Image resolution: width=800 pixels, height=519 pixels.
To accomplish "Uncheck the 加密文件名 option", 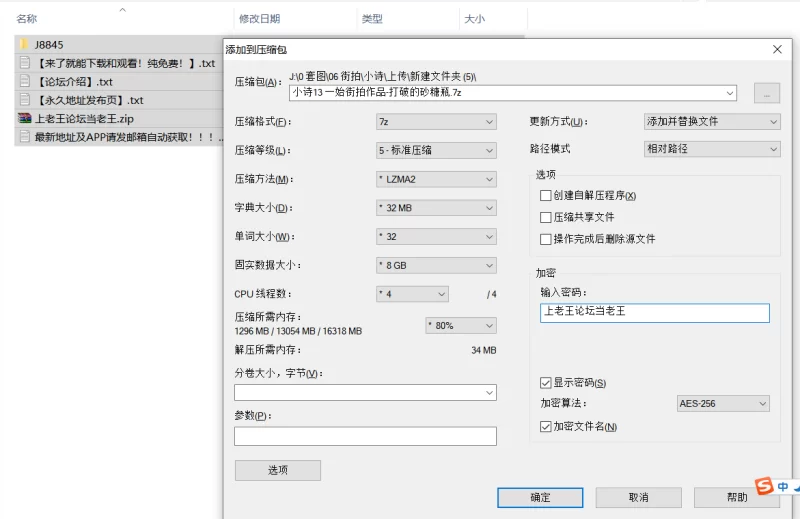I will tap(545, 427).
